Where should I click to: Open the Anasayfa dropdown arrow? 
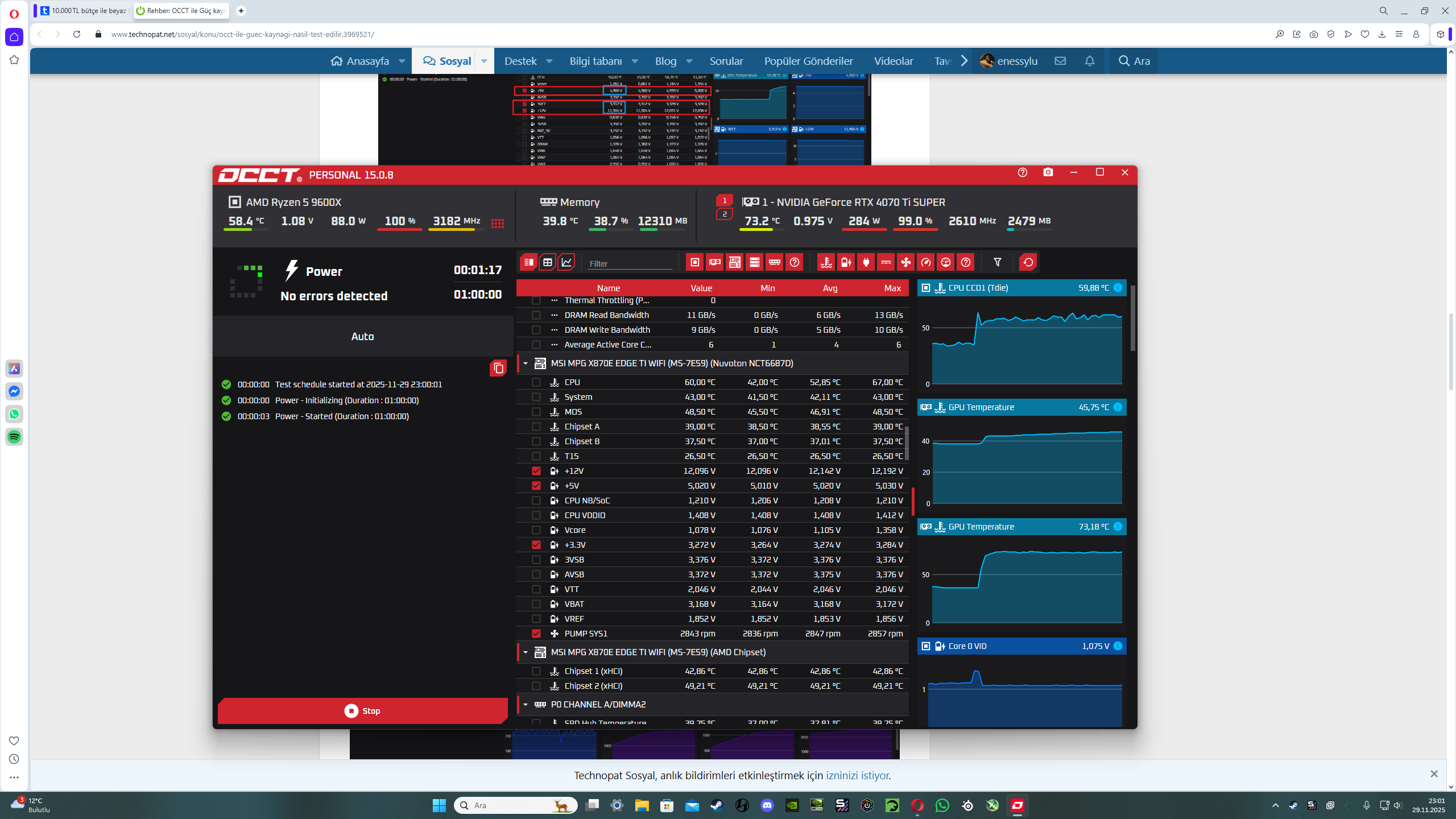click(402, 61)
